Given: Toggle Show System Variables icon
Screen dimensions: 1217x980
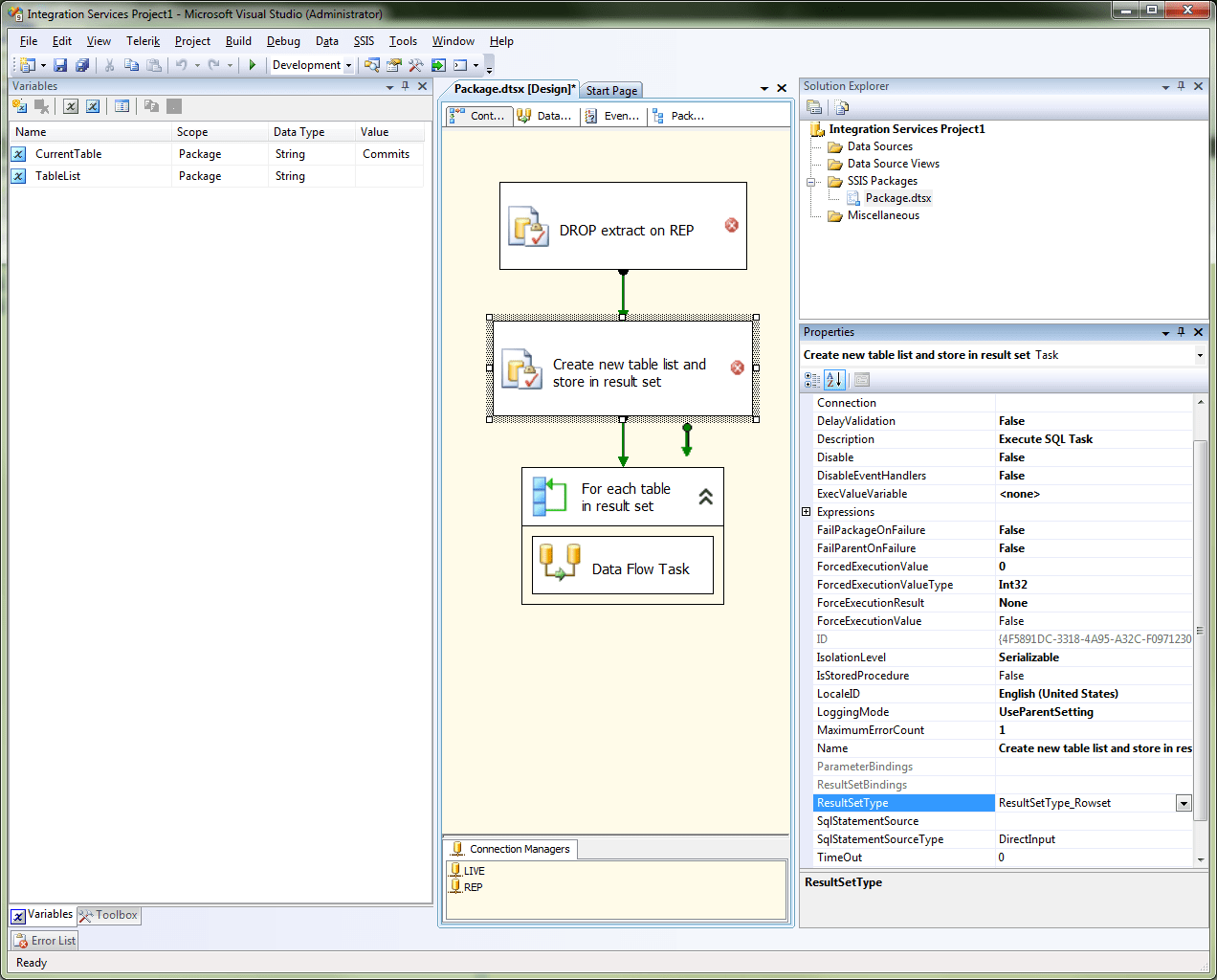Looking at the screenshot, I should click(71, 106).
